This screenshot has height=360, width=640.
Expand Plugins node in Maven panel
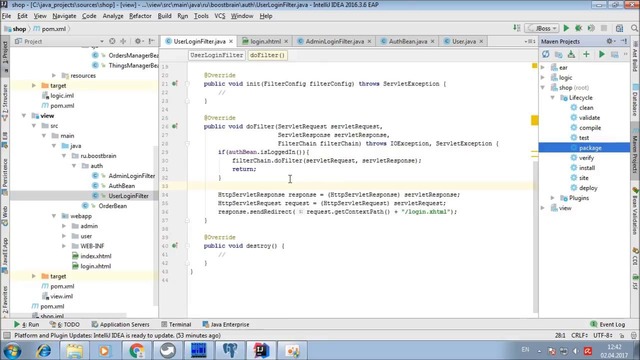pos(553,198)
